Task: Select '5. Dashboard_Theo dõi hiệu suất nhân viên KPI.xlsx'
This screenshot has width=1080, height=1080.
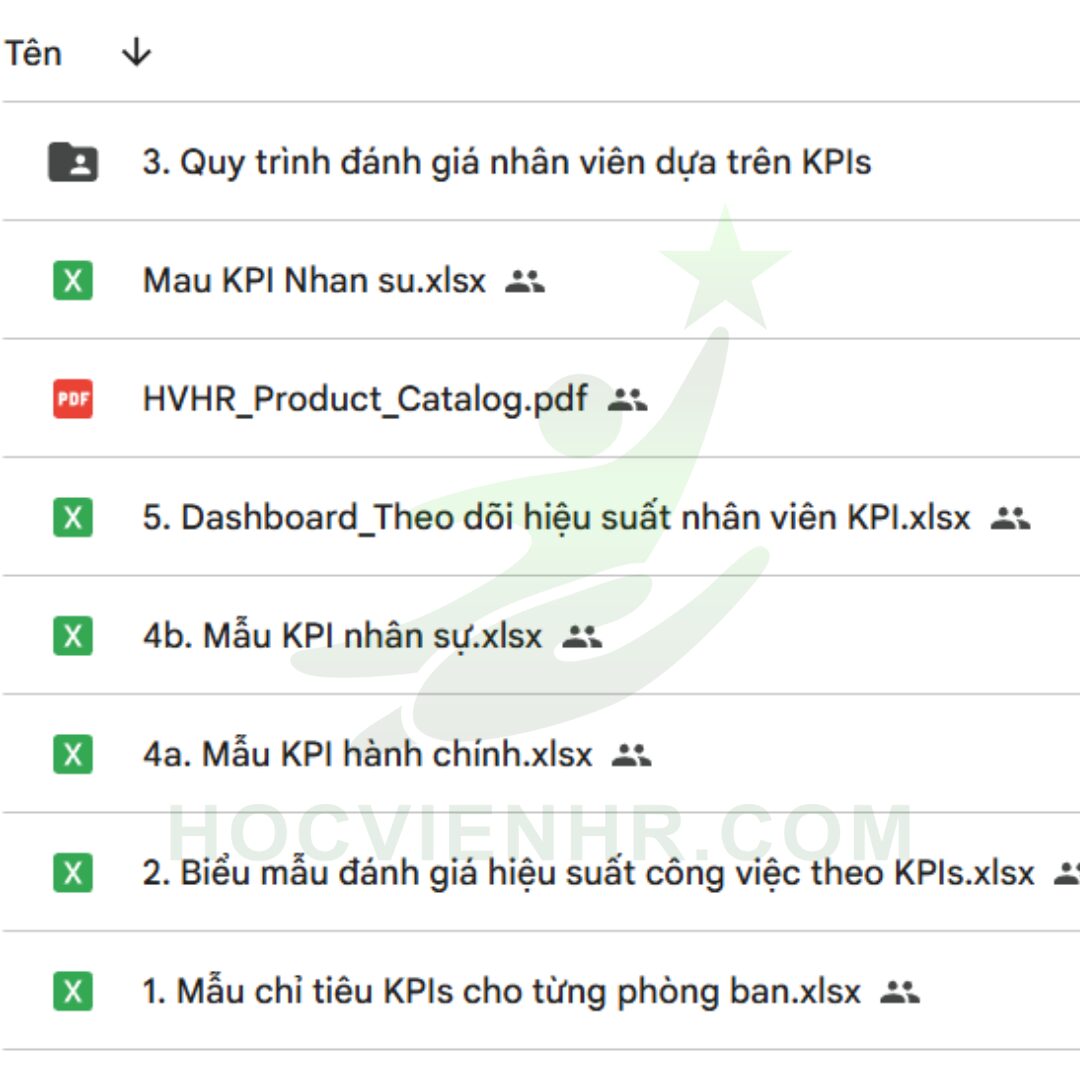Action: tap(557, 517)
